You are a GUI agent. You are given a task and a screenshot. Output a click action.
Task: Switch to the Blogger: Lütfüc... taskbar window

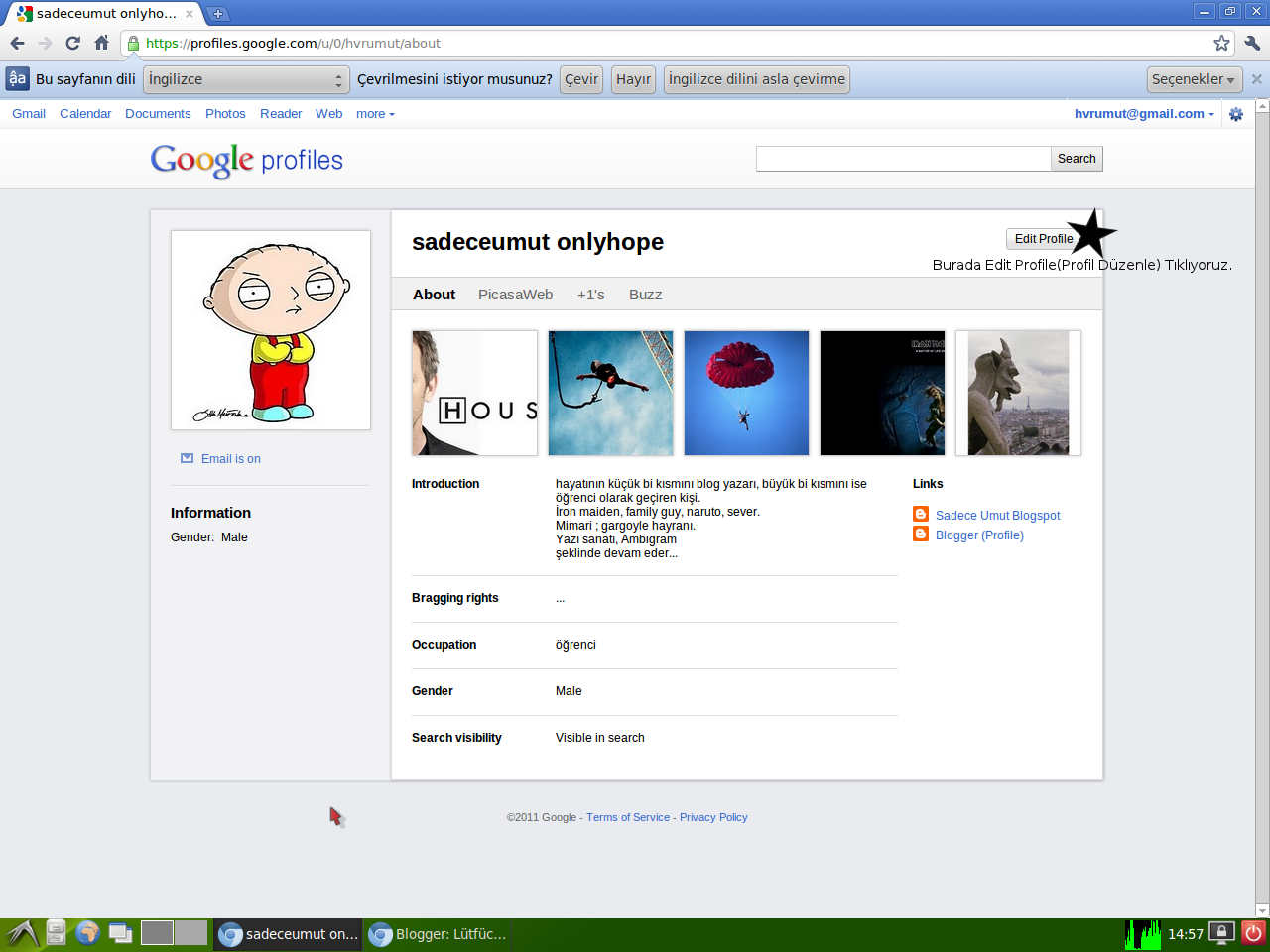coord(438,933)
